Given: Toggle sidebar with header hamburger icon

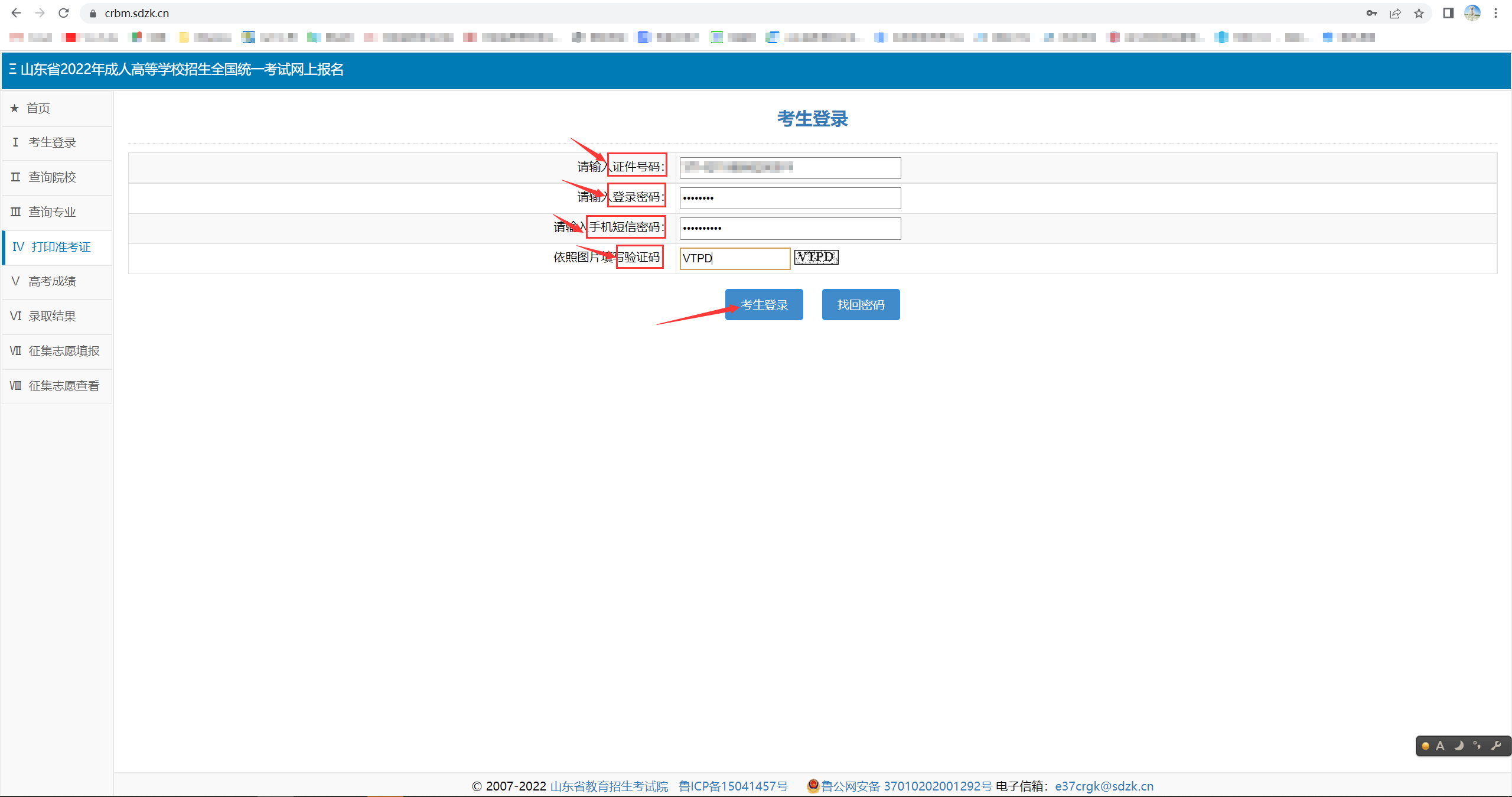Looking at the screenshot, I should [12, 69].
